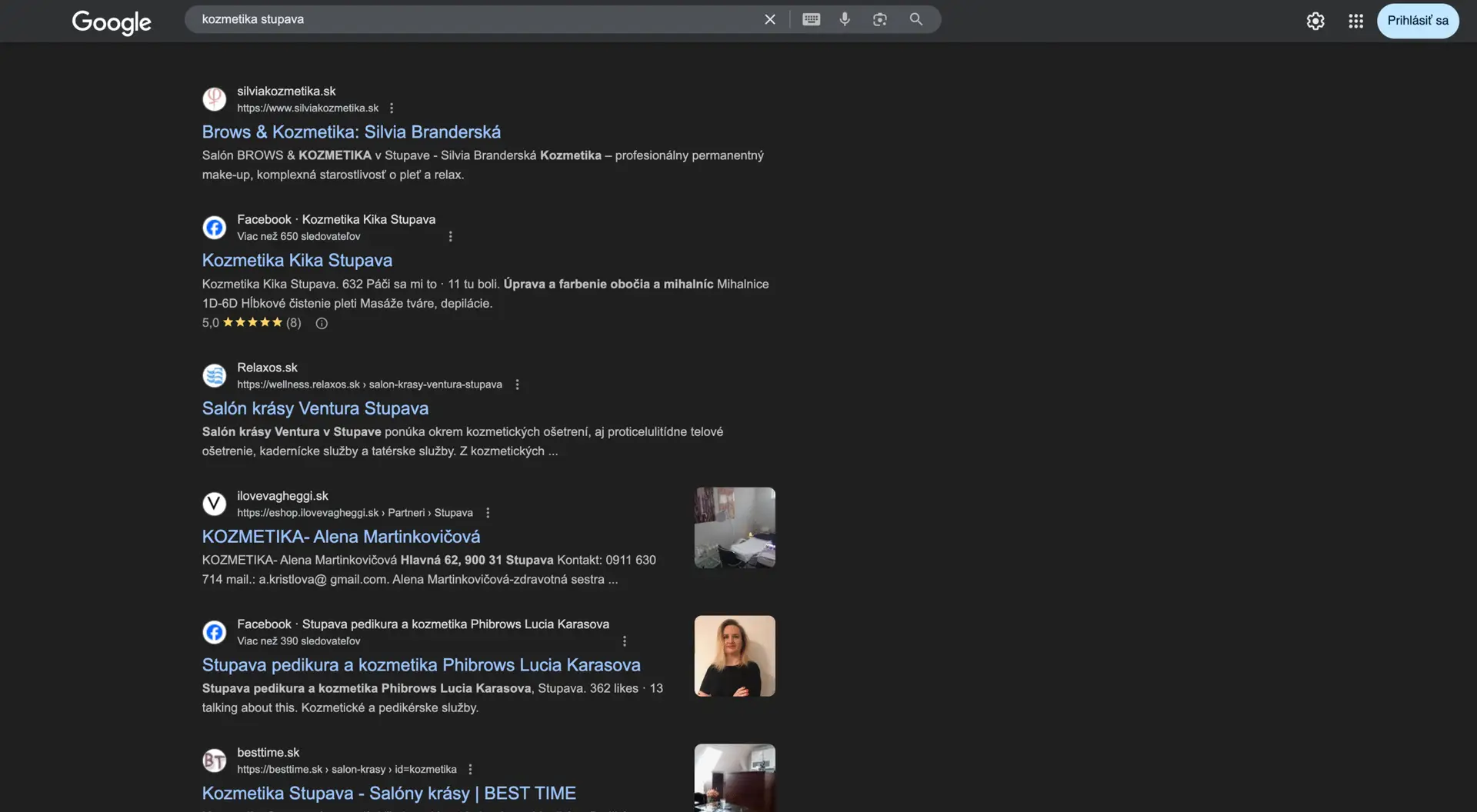Viewport: 1477px width, 812px height.
Task: Open Brows & Kozmetika: Silvia Branderská result
Action: [352, 132]
